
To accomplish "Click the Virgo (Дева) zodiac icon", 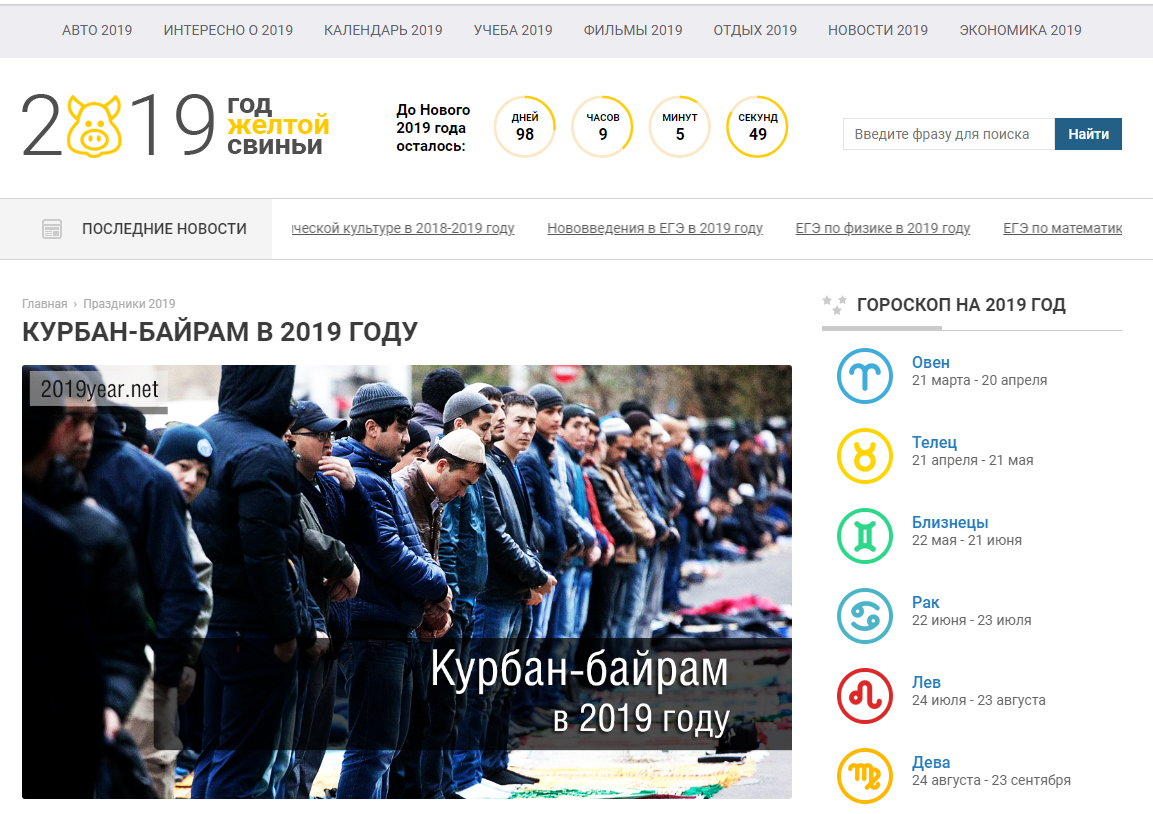I will tap(864, 775).
